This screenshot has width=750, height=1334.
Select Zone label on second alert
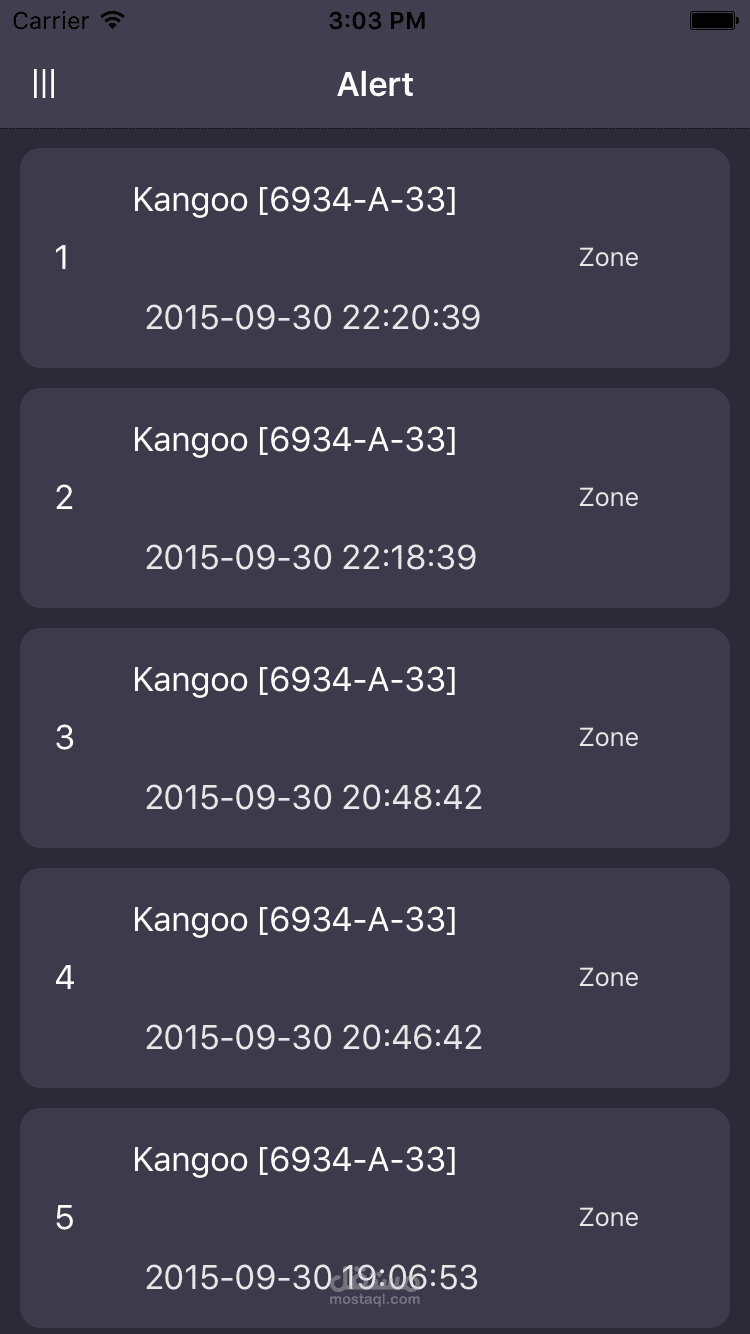coord(608,498)
